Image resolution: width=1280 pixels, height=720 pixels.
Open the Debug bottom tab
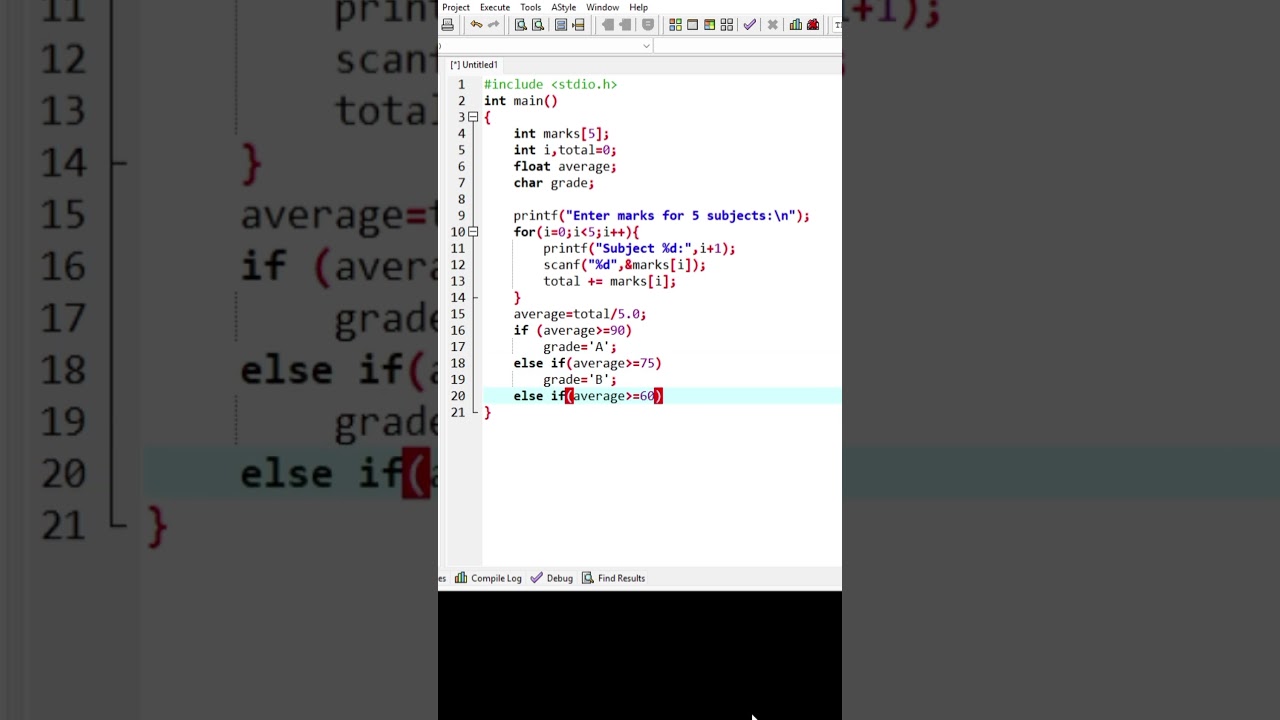(x=552, y=578)
